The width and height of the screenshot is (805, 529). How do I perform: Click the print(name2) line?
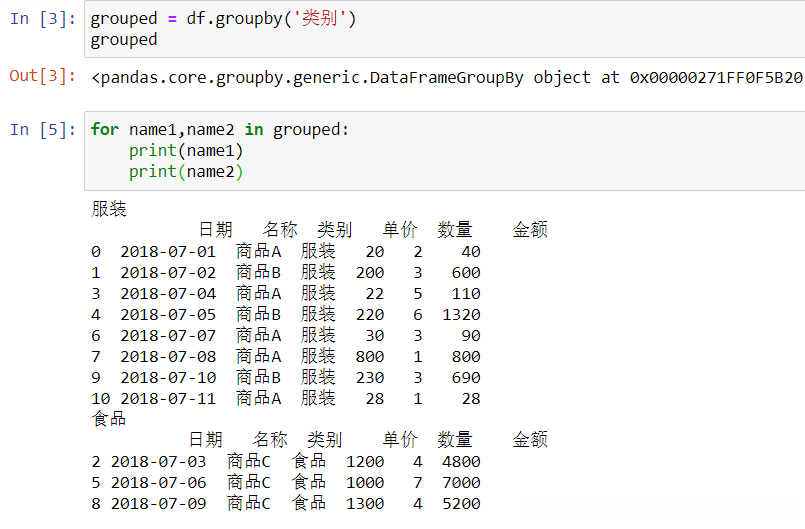click(x=186, y=172)
